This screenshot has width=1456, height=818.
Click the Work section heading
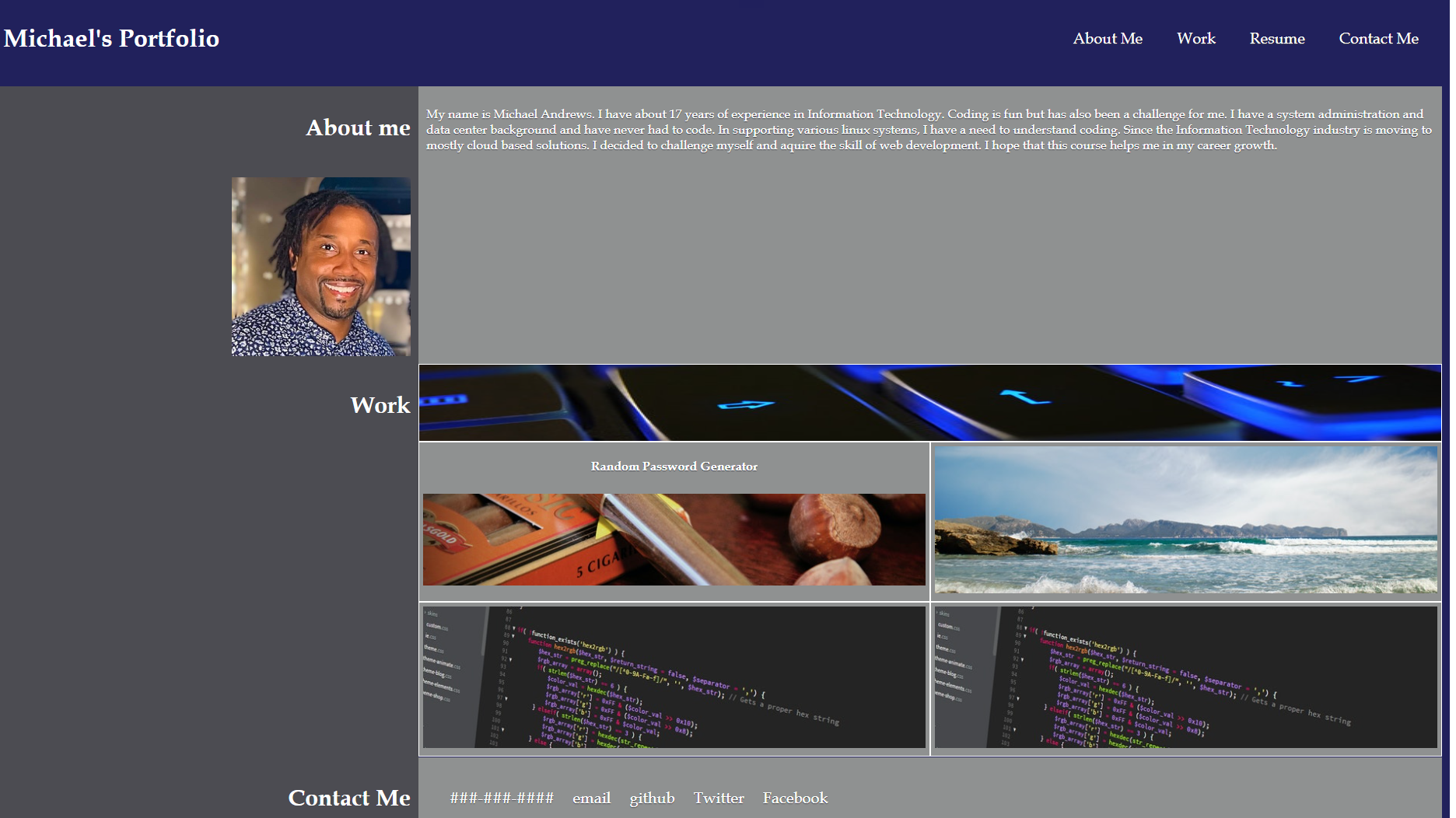[379, 405]
